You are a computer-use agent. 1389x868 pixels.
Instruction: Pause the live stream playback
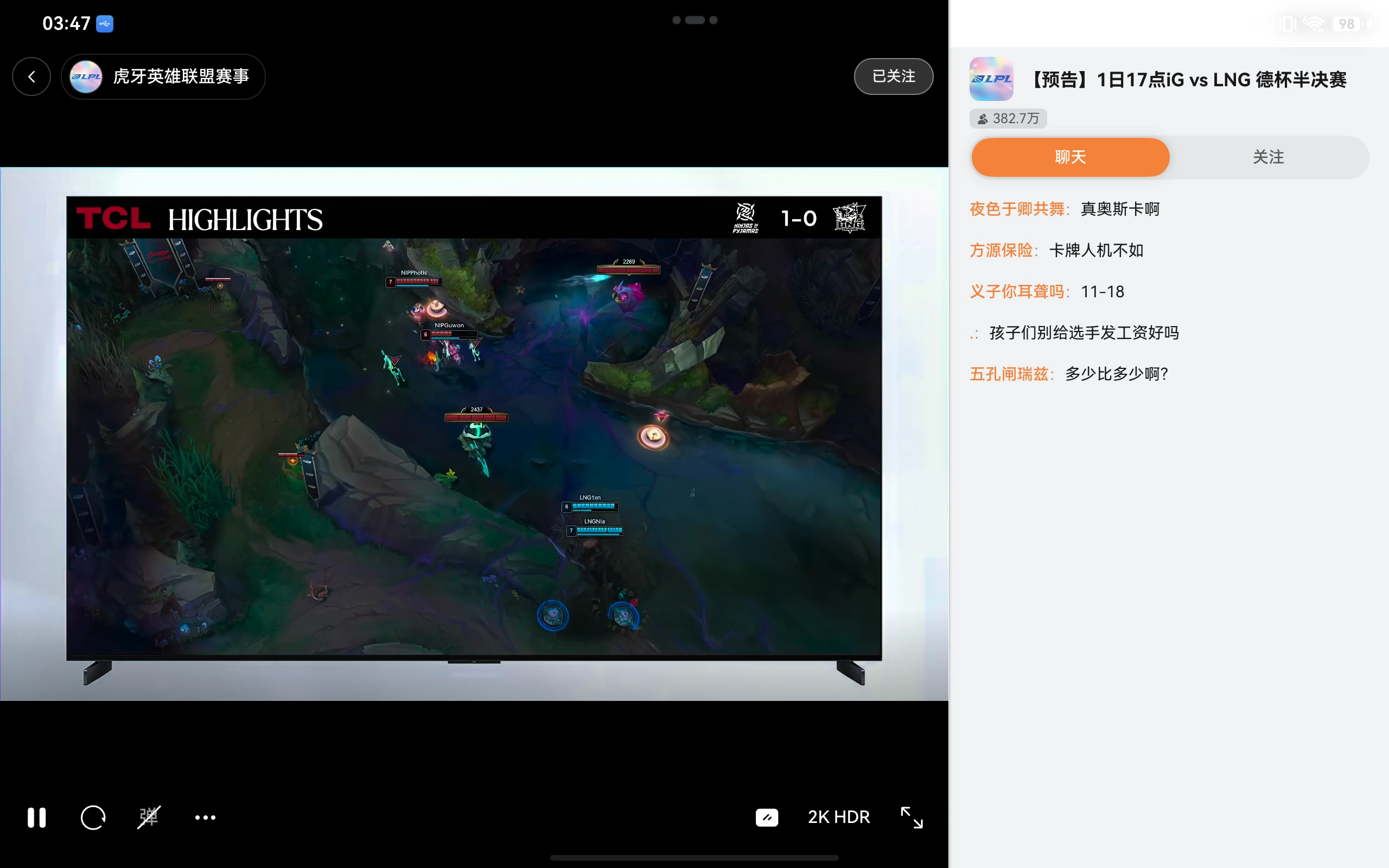coord(37,817)
